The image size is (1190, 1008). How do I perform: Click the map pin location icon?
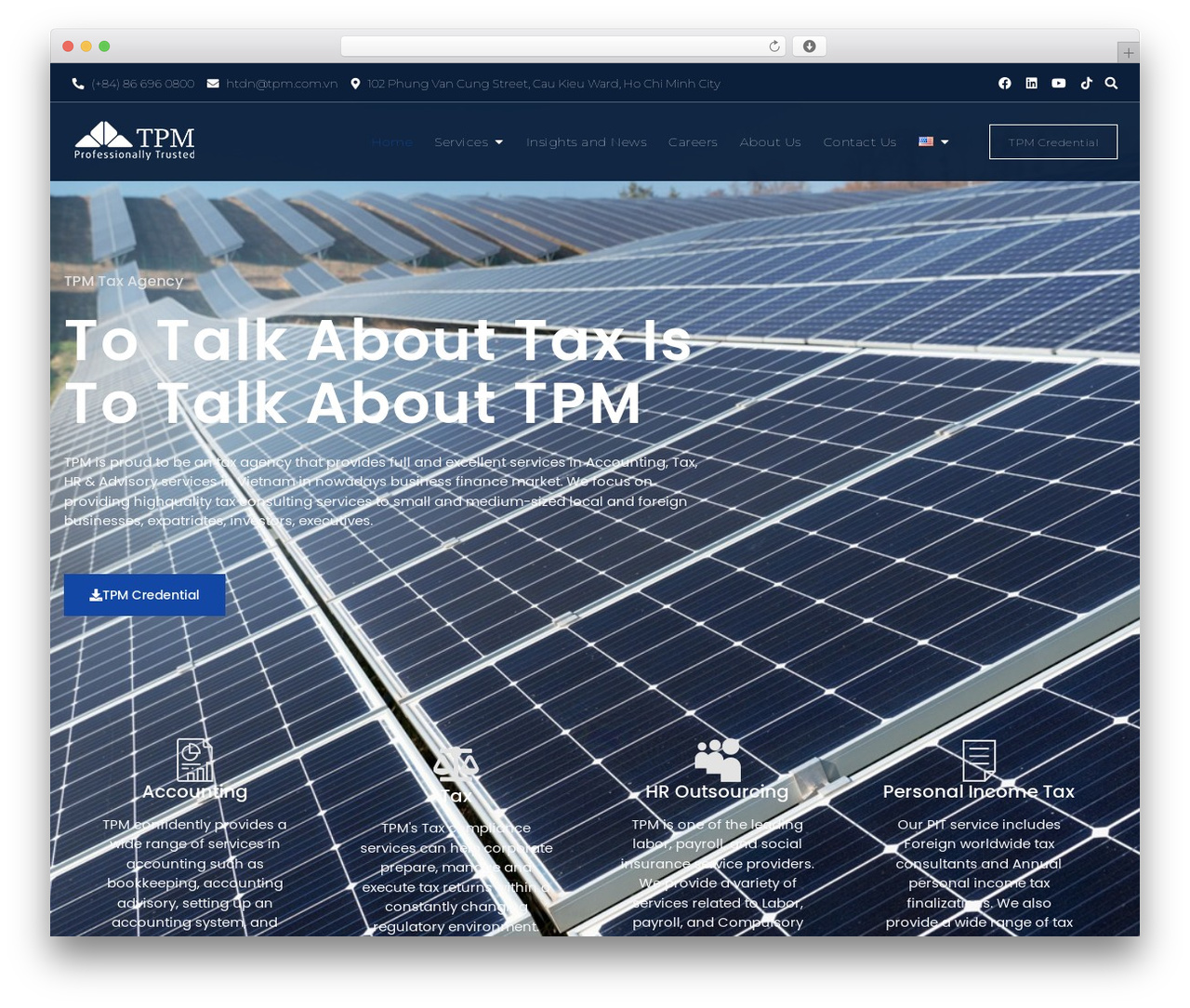click(x=355, y=84)
